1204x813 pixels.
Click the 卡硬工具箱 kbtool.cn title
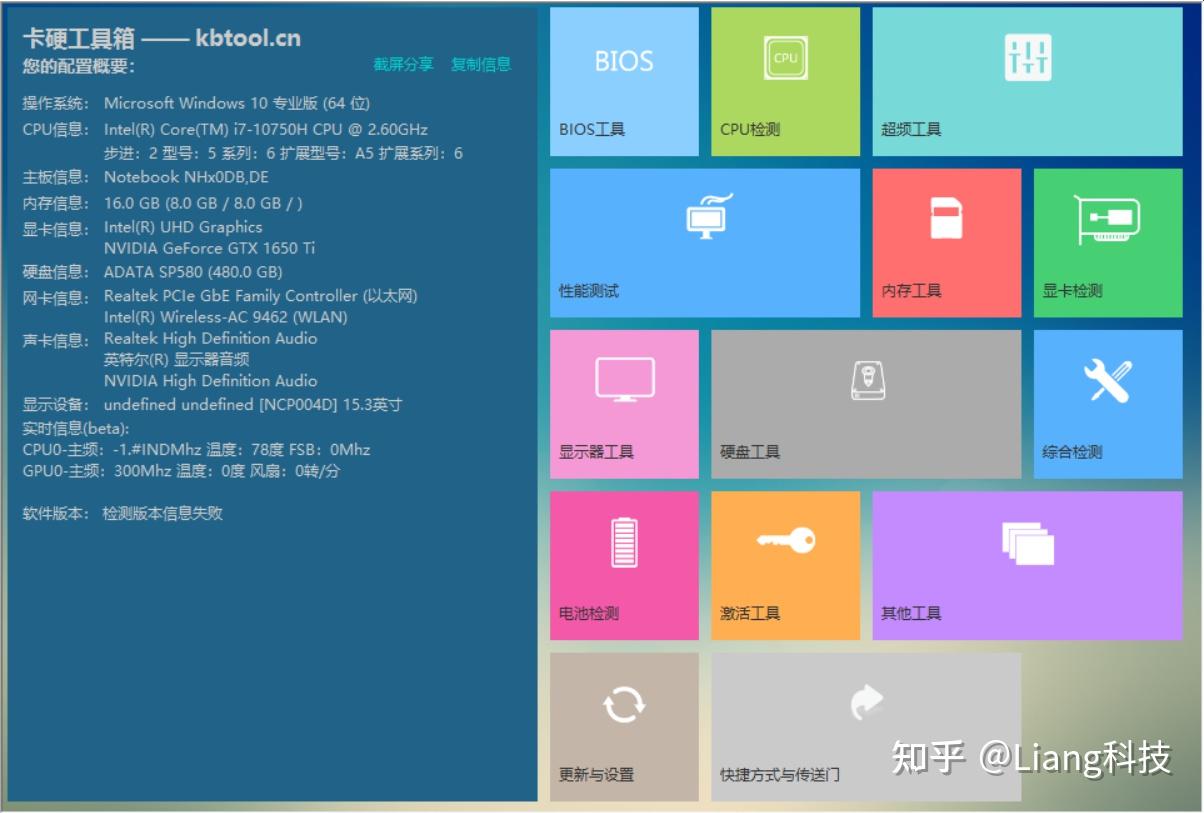tap(162, 39)
